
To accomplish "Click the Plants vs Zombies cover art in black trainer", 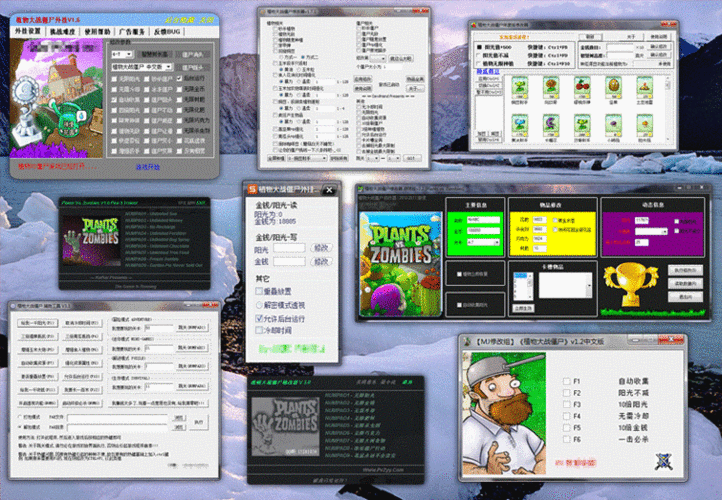I will tap(400, 264).
